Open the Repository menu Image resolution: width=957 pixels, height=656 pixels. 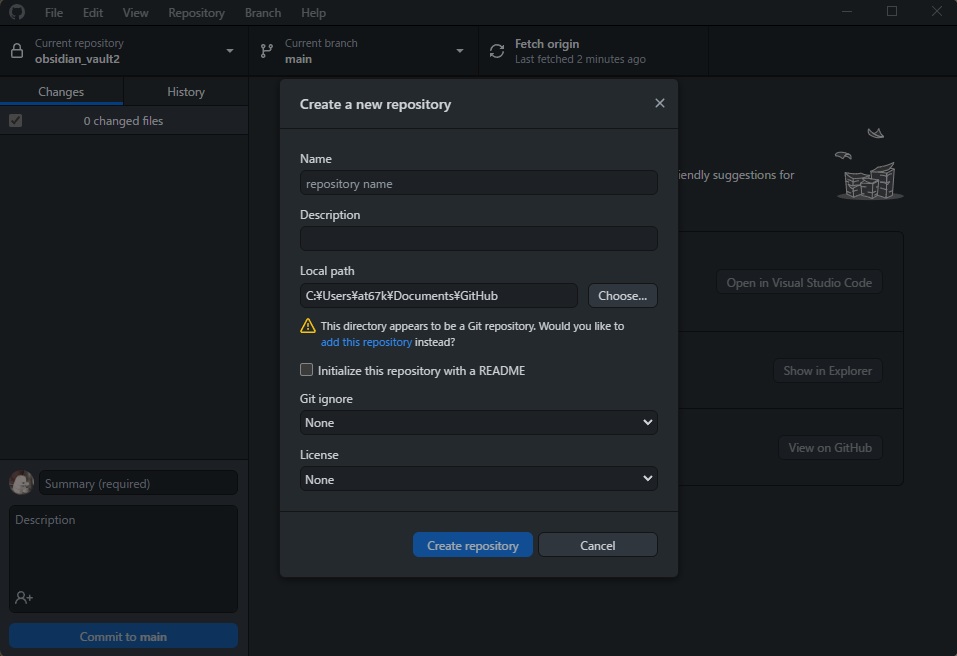point(196,12)
